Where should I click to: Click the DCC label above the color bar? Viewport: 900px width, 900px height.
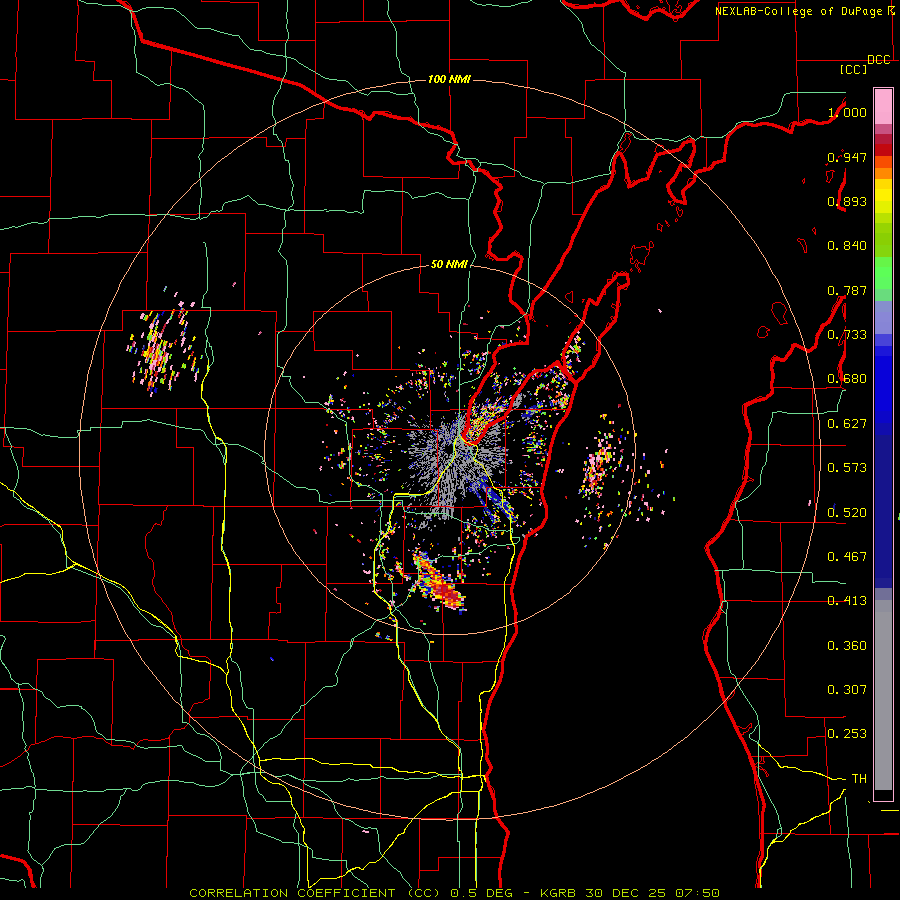pyautogui.click(x=879, y=60)
